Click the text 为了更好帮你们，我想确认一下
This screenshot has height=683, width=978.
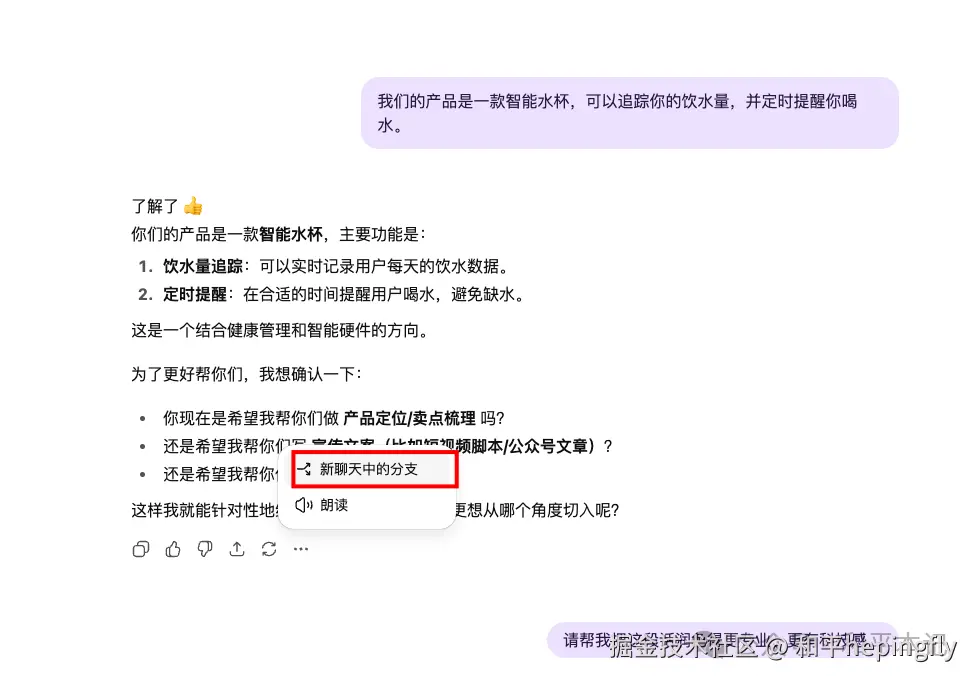tap(246, 374)
